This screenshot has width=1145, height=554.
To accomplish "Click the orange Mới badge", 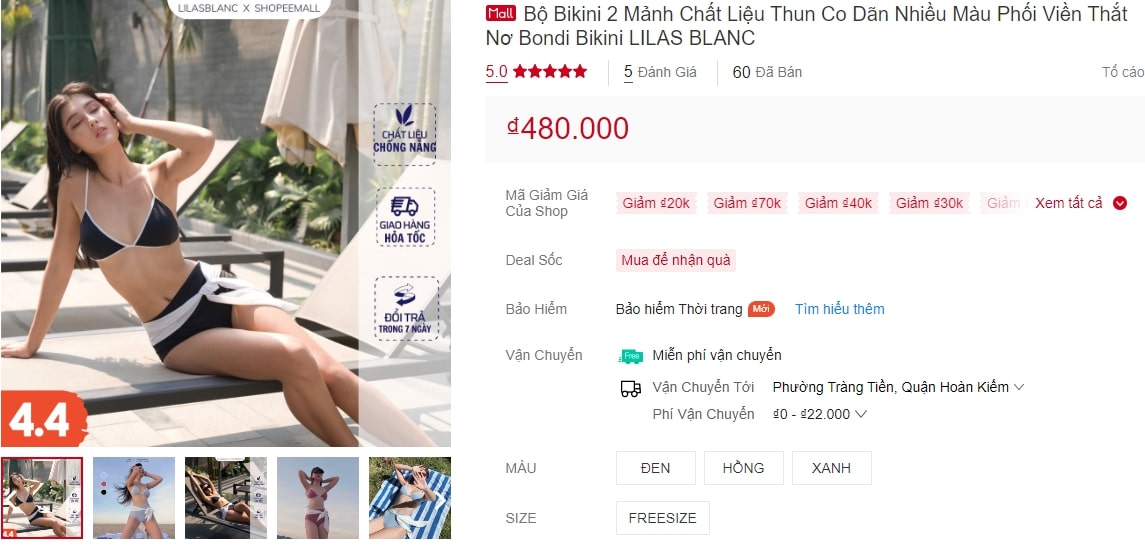I will [761, 309].
